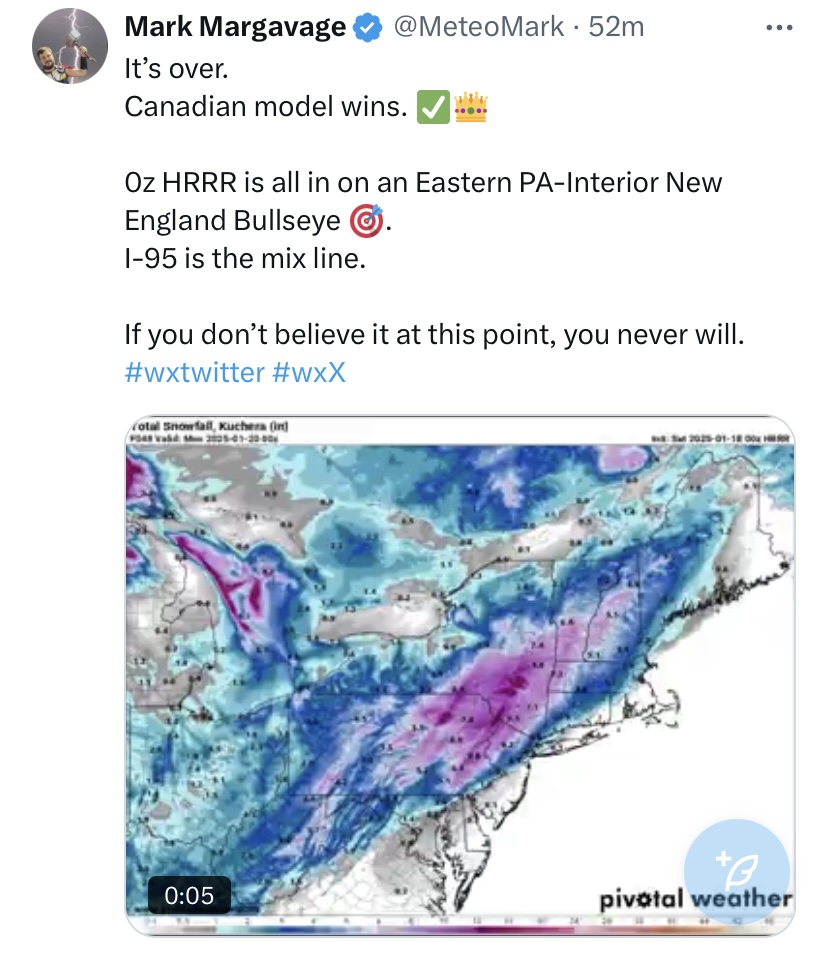This screenshot has width=828, height=953.
Task: Open the Mark Margavage display name
Action: [x=235, y=27]
